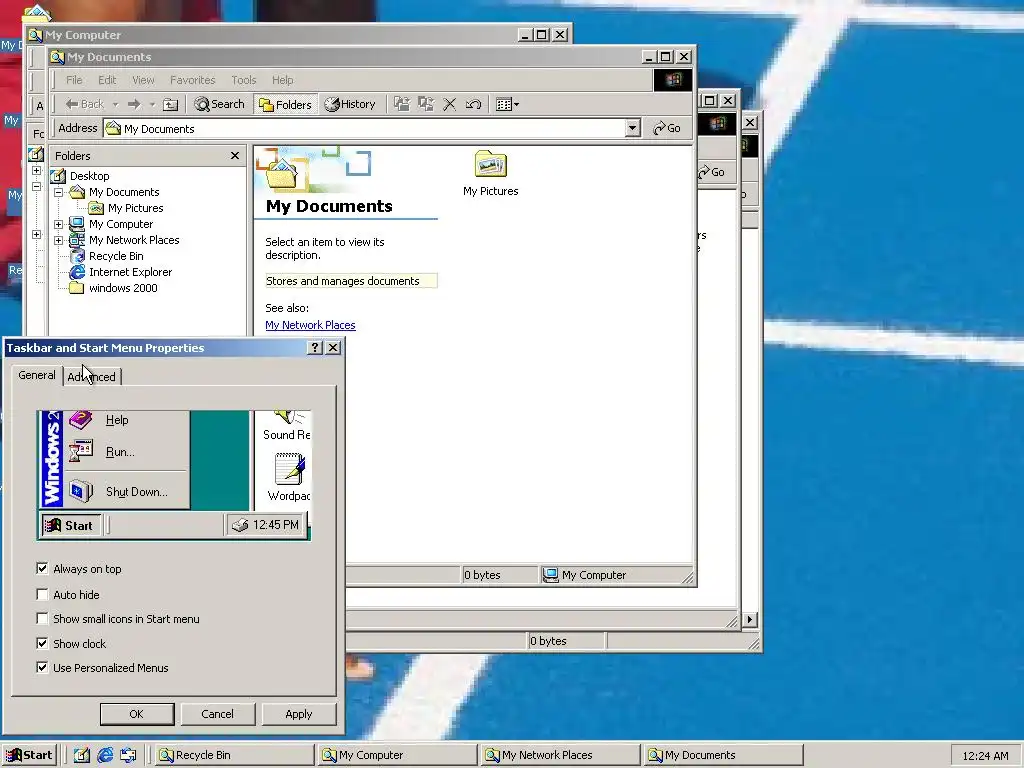Image resolution: width=1024 pixels, height=768 pixels.
Task: Select Recycle Bin in folder tree
Action: pos(116,256)
